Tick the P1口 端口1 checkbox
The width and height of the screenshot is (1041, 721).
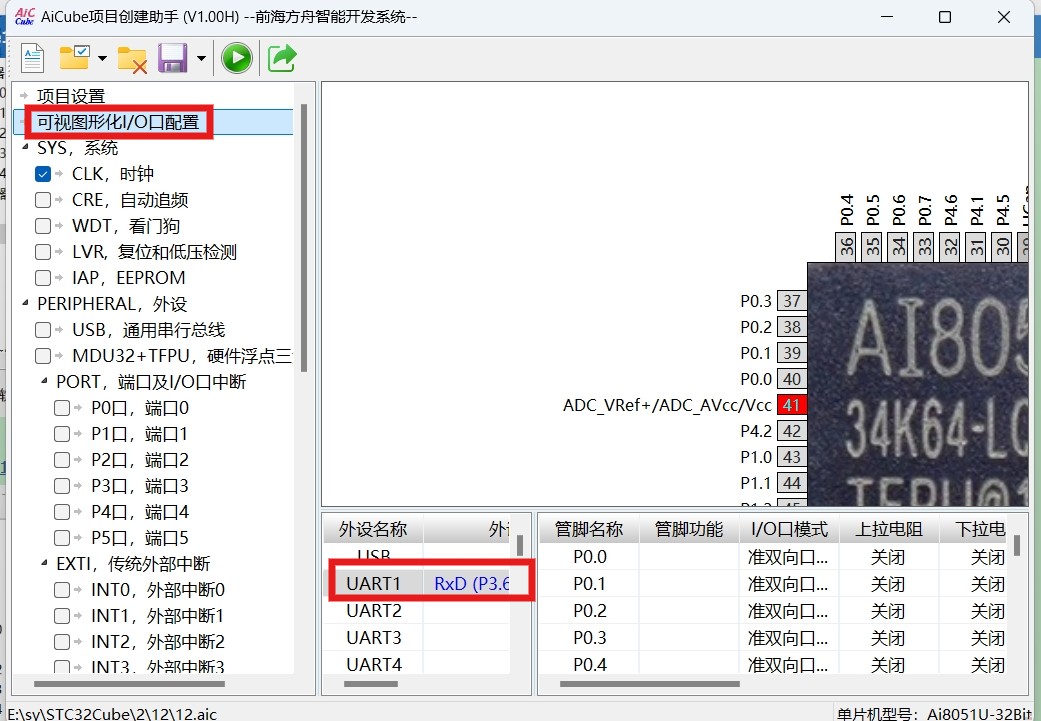(x=62, y=434)
